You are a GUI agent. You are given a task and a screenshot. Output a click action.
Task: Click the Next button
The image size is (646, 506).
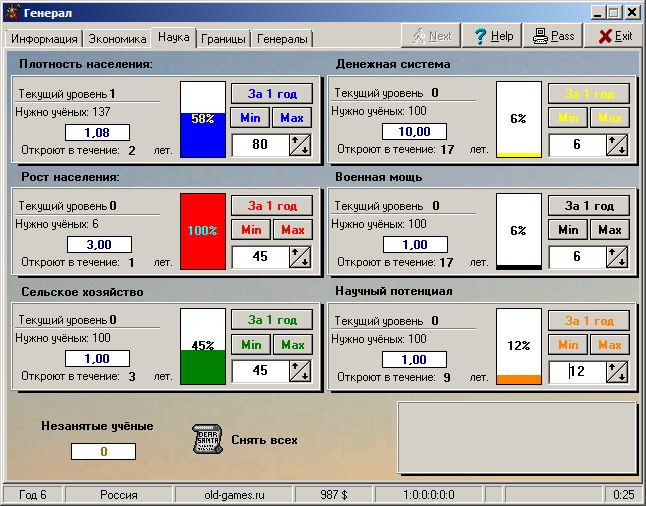tap(431, 36)
